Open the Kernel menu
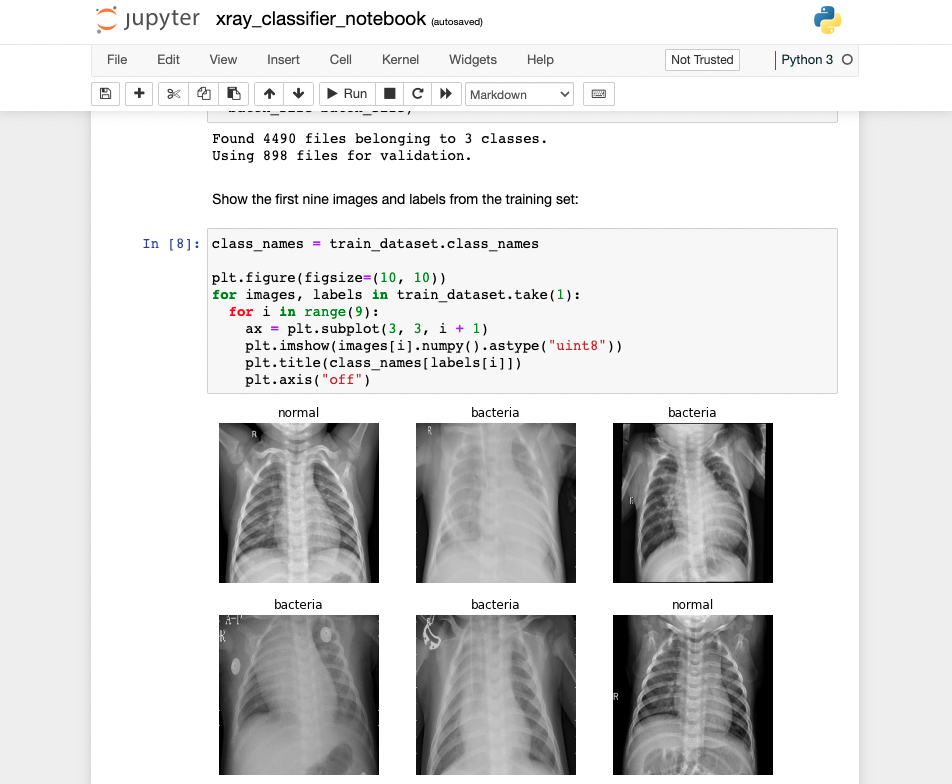 click(x=400, y=60)
